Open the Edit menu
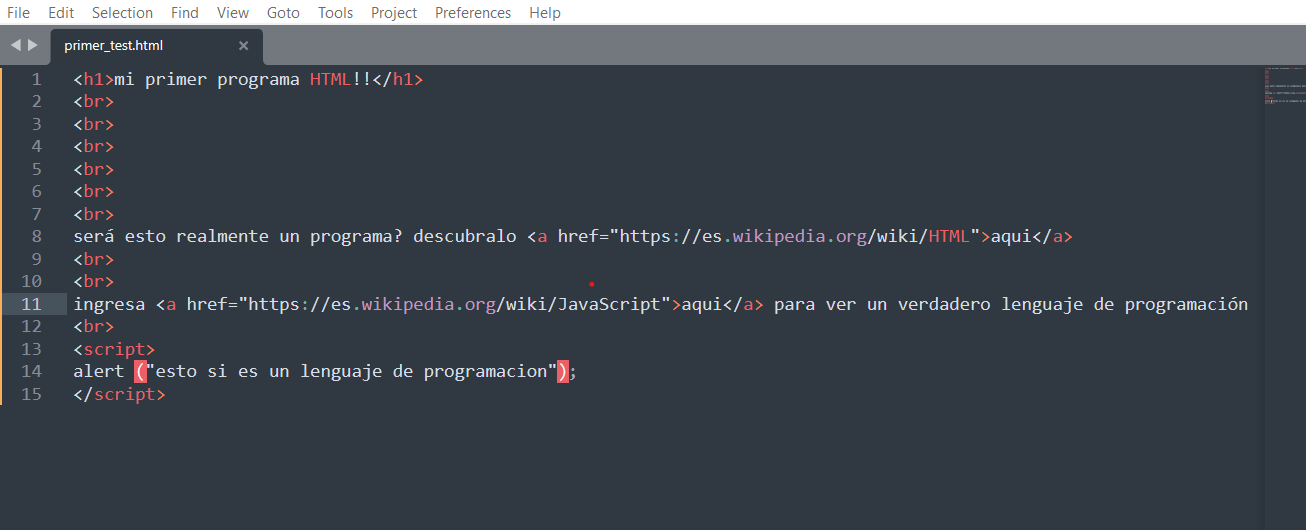Viewport: 1306px width, 530px height. point(61,13)
